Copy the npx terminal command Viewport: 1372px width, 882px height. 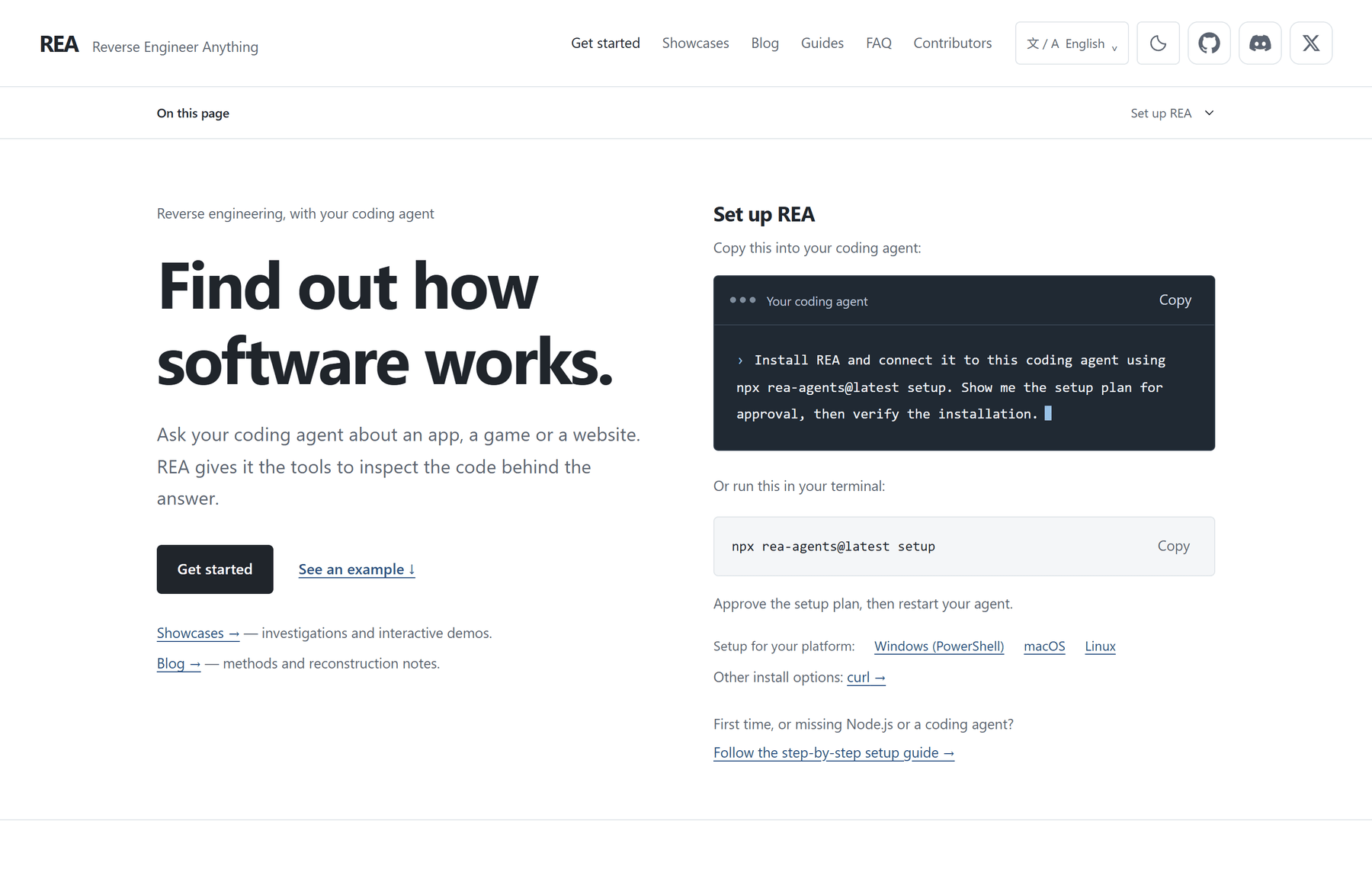coord(1173,546)
